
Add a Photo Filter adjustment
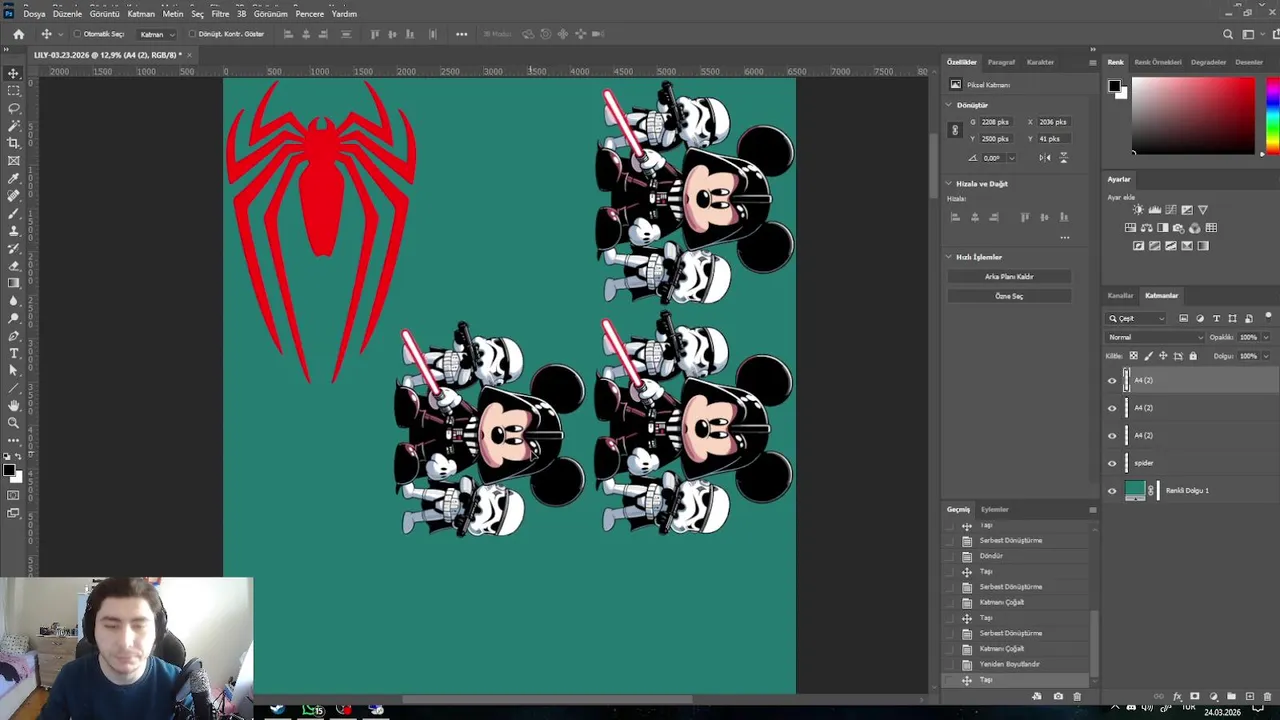(x=1179, y=228)
